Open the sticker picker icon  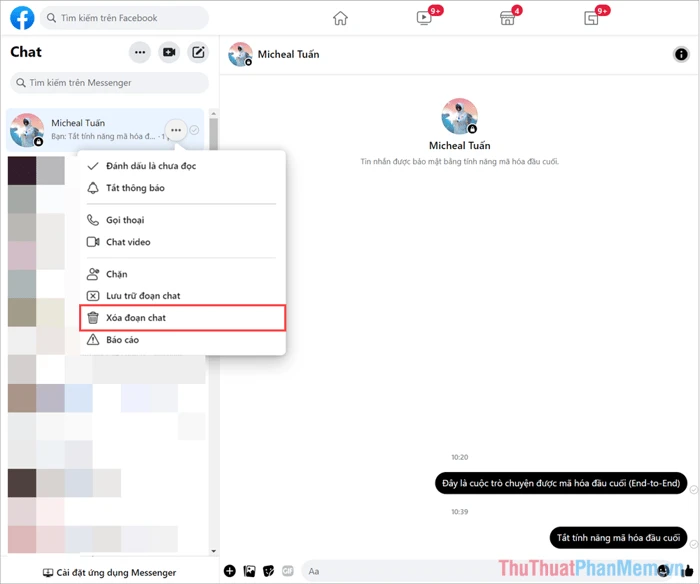[268, 571]
